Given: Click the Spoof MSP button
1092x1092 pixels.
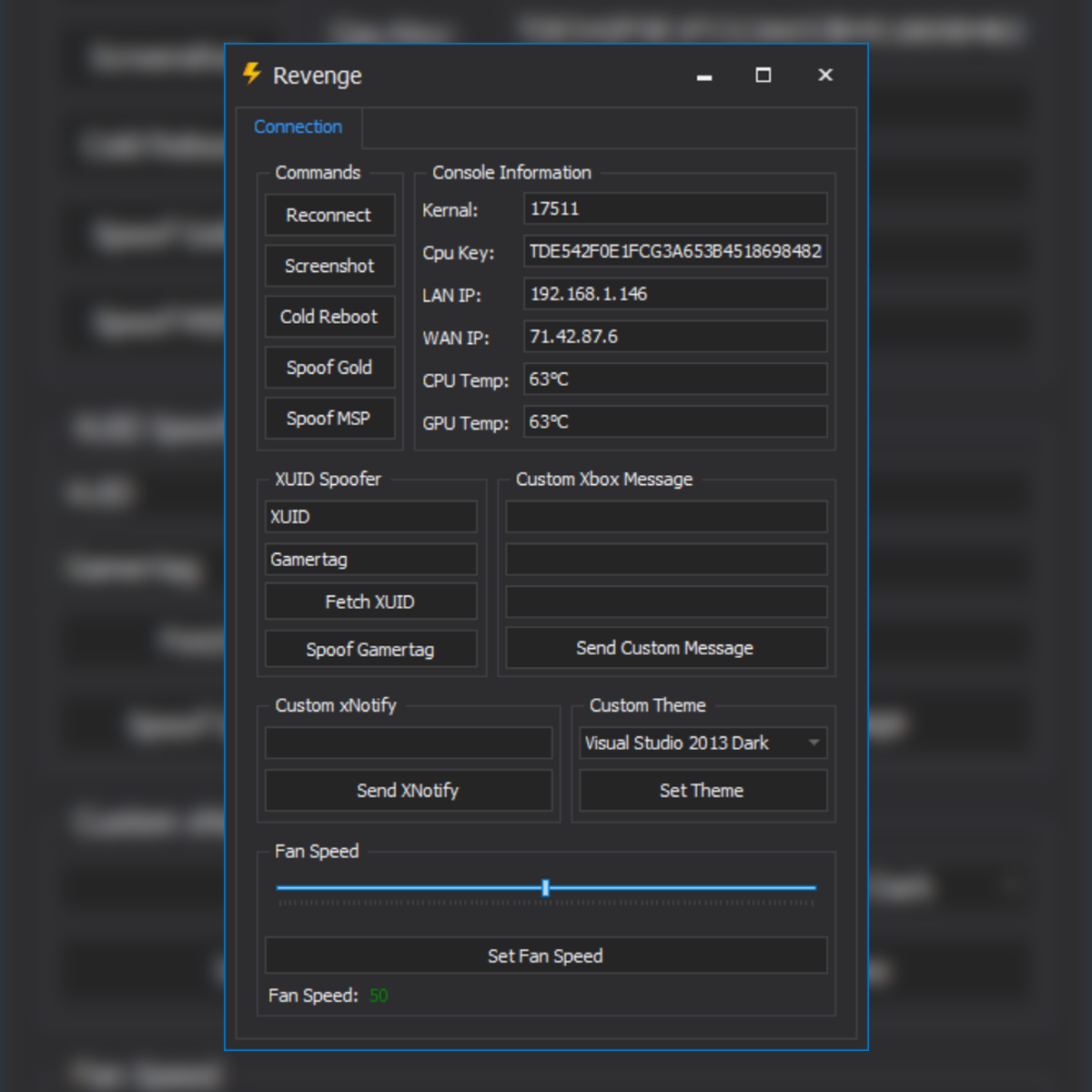Looking at the screenshot, I should coord(329,419).
